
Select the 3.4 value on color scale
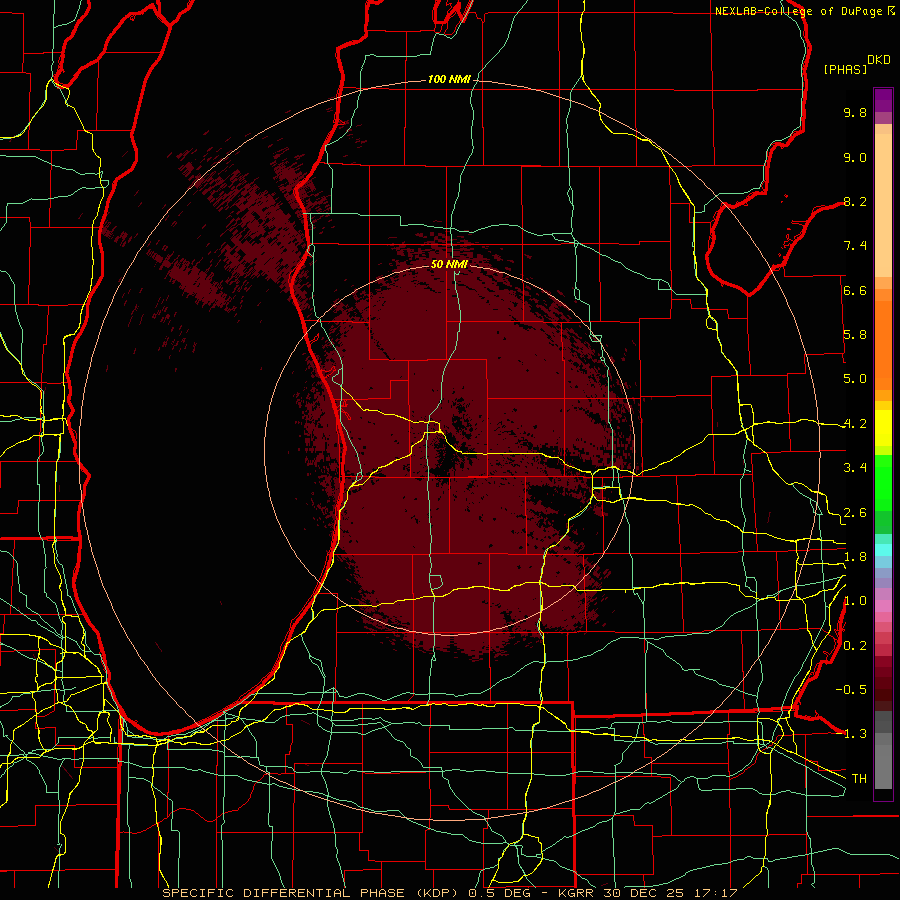(x=855, y=468)
